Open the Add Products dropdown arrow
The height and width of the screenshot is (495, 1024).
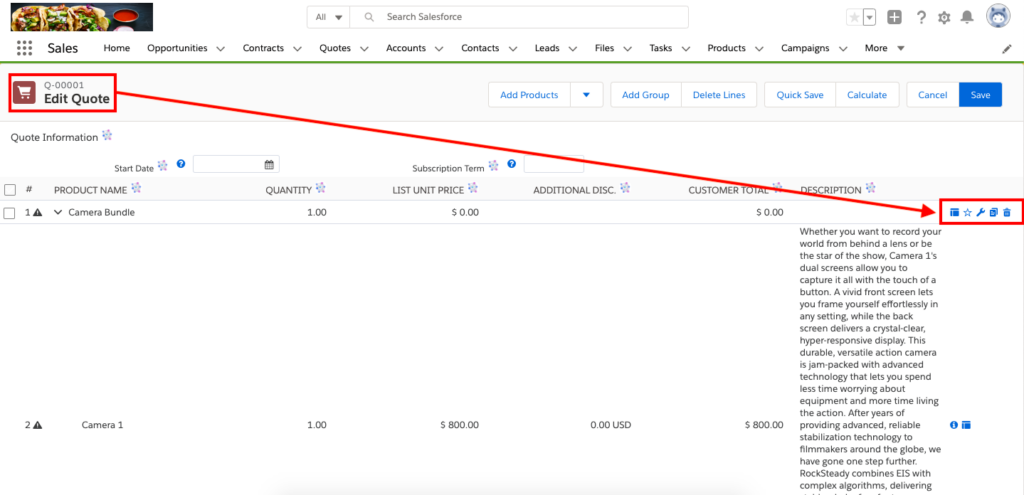coord(586,95)
